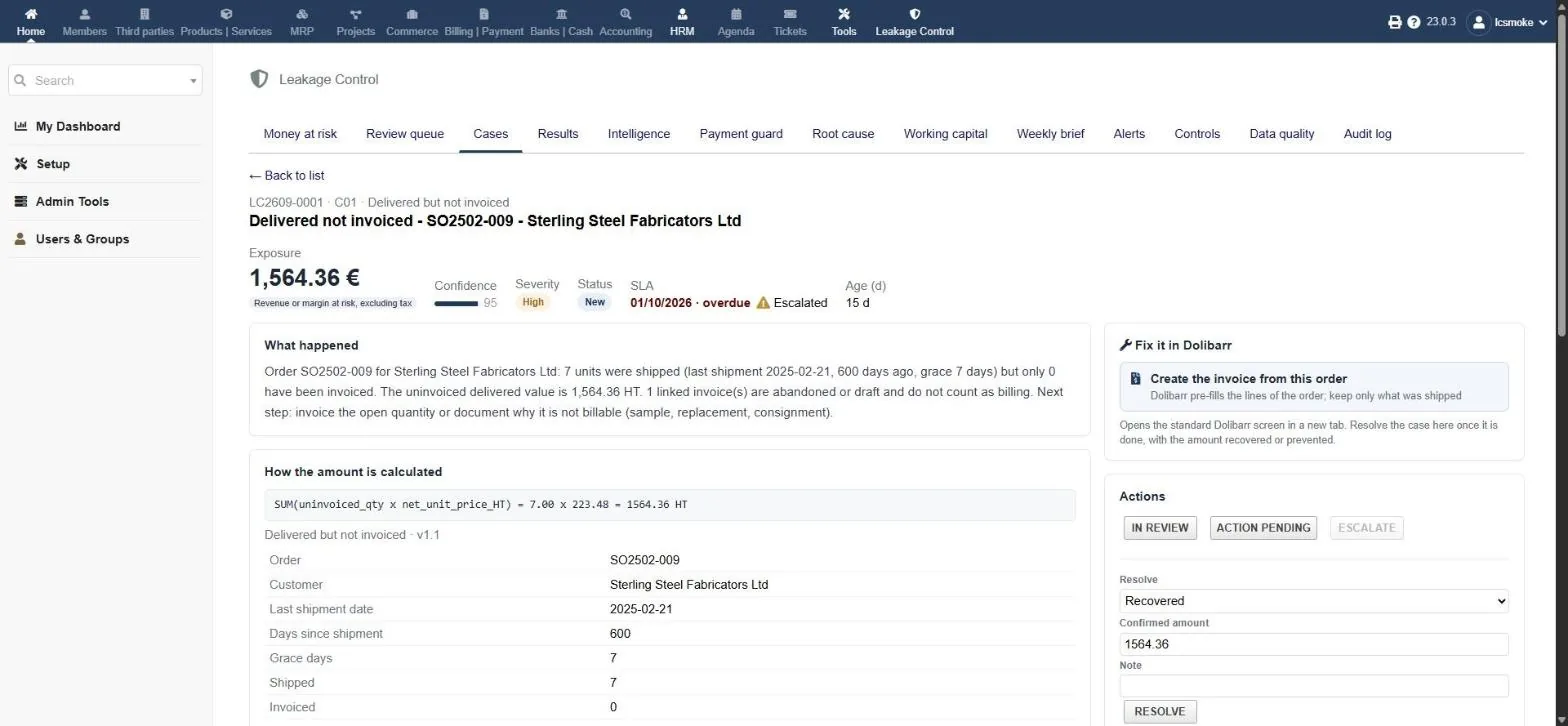Click the IN REVIEW button
This screenshot has width=1568, height=726.
click(x=1160, y=528)
